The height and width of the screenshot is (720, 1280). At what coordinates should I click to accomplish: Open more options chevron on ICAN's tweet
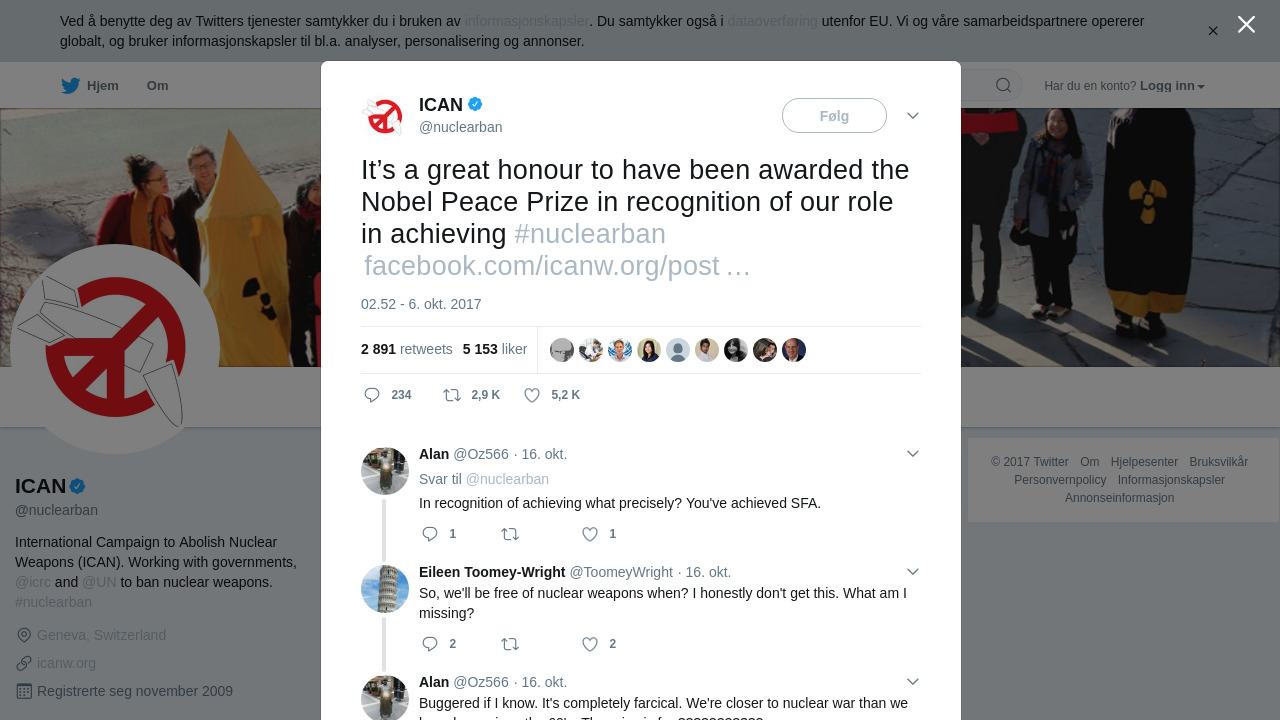913,116
